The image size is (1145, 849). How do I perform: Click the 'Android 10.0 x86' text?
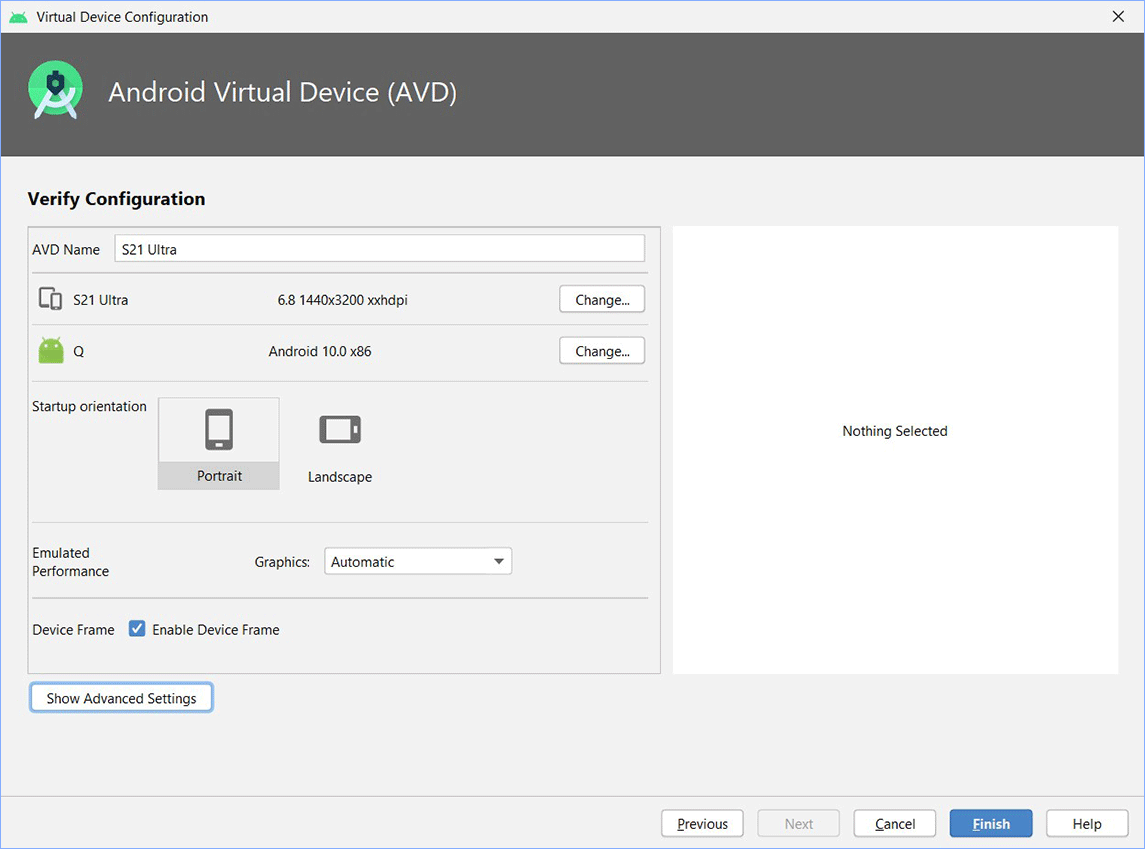pos(320,351)
